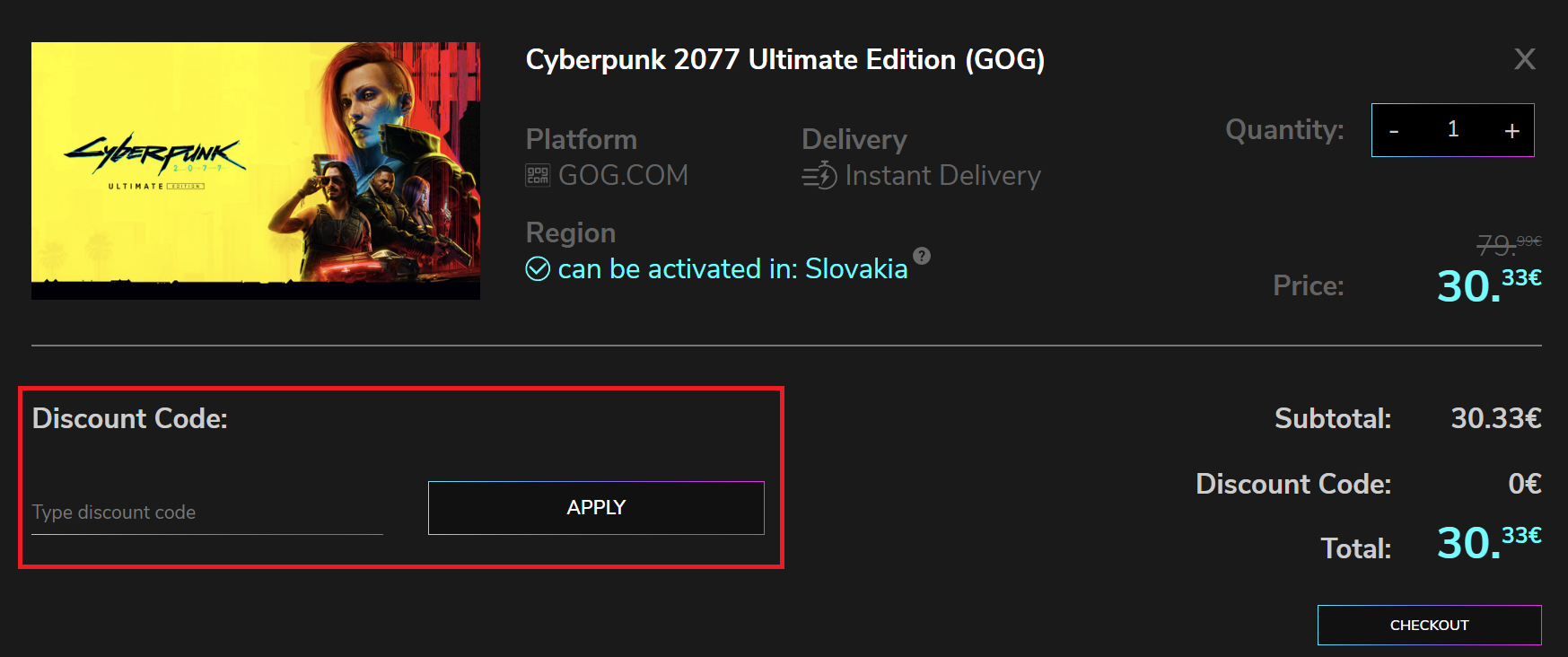1568x657 pixels.
Task: Click the 'can be activated in: Slovakia' text
Action: (x=732, y=269)
